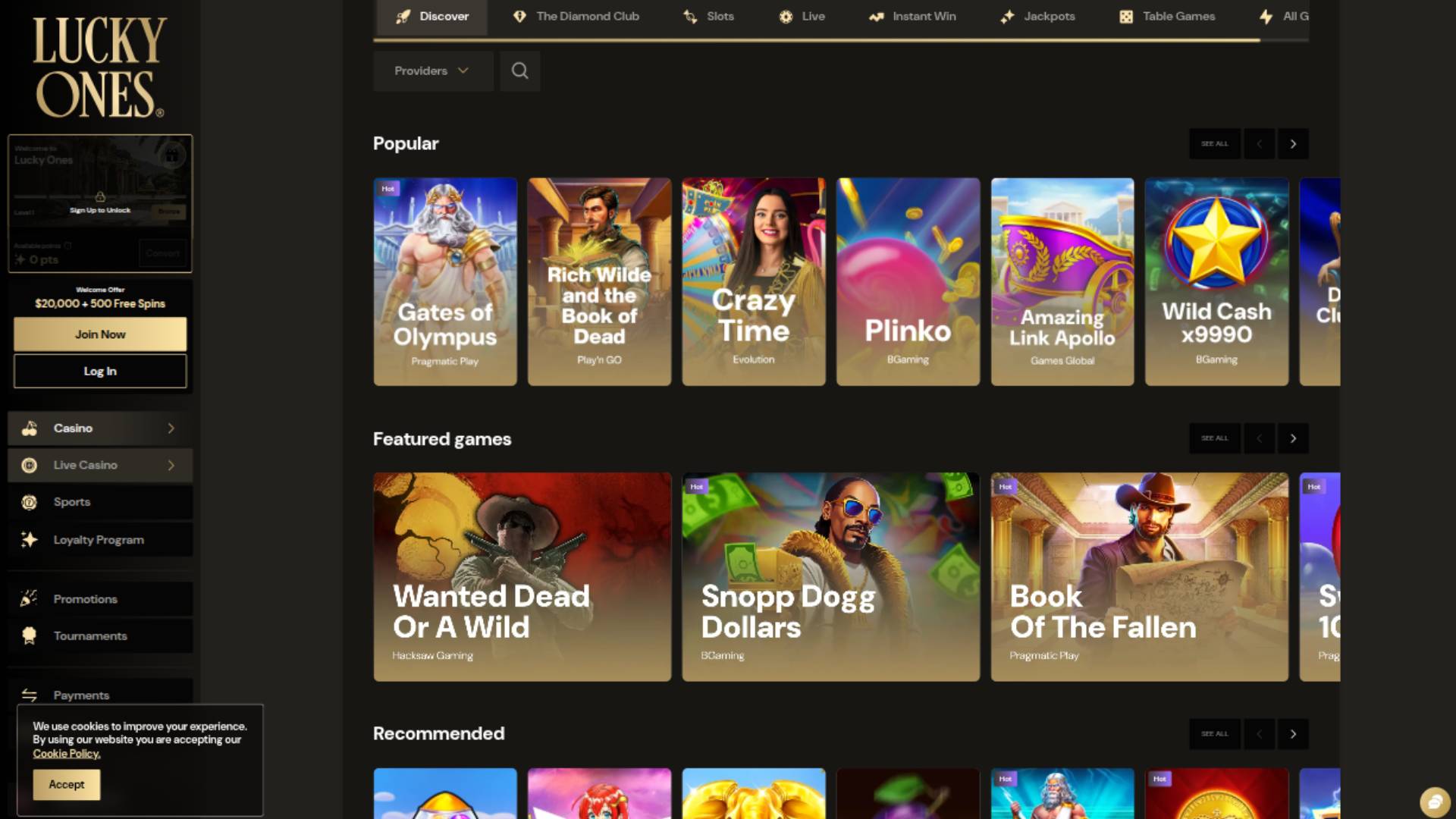This screenshot has height=819, width=1456.
Task: Open Snoop Dogg Dollars game card
Action: coord(830,576)
